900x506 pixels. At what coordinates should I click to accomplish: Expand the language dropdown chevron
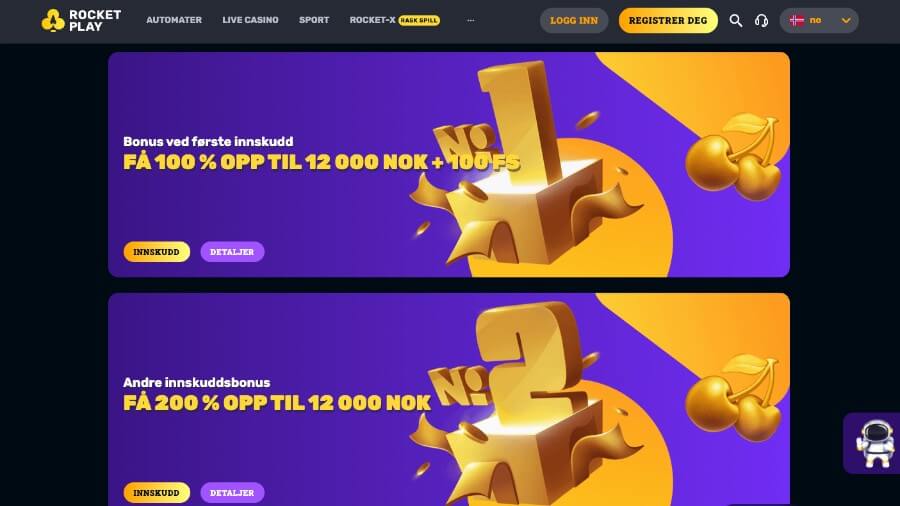point(845,21)
